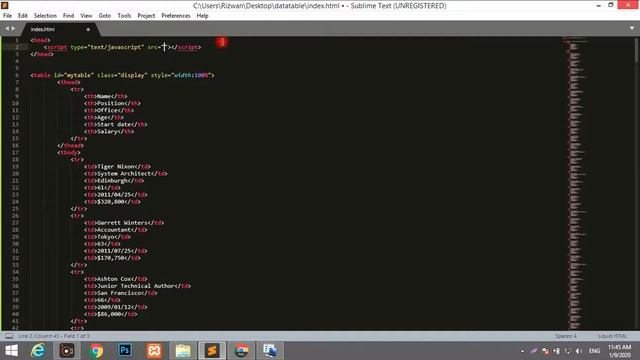Go to the previous tab with the left arrow
640x360 pixels.
7,29
